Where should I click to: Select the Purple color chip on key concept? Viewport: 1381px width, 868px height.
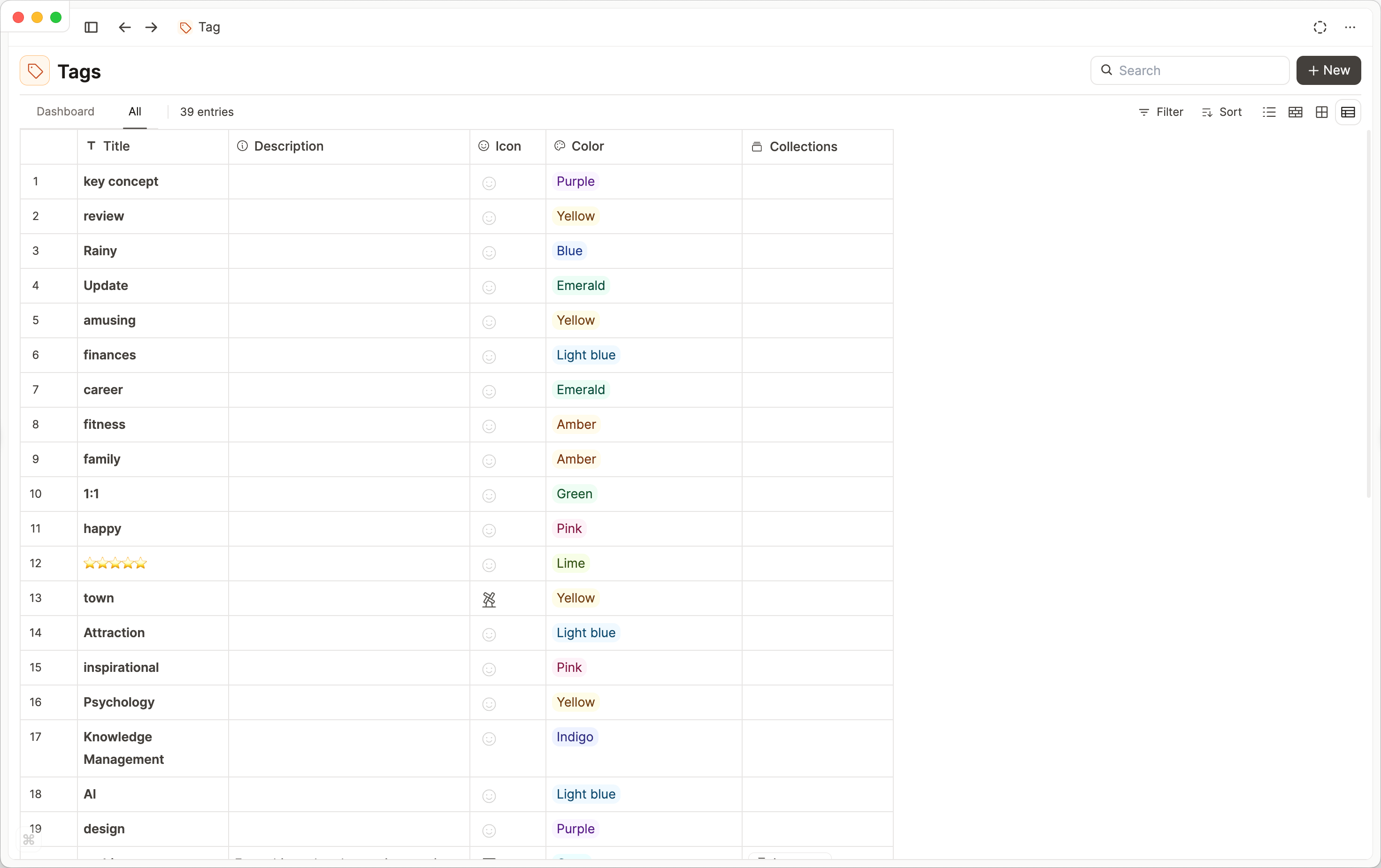coord(575,181)
